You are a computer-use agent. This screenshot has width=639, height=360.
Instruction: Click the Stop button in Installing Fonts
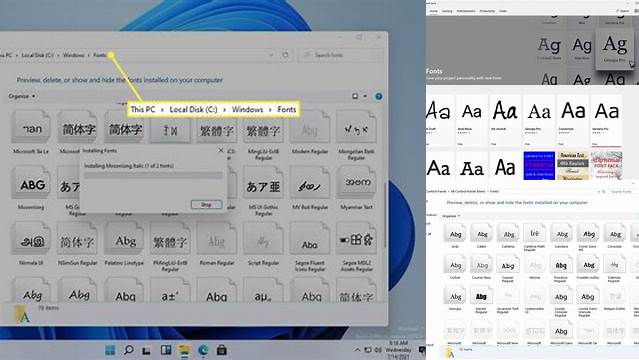pos(206,204)
